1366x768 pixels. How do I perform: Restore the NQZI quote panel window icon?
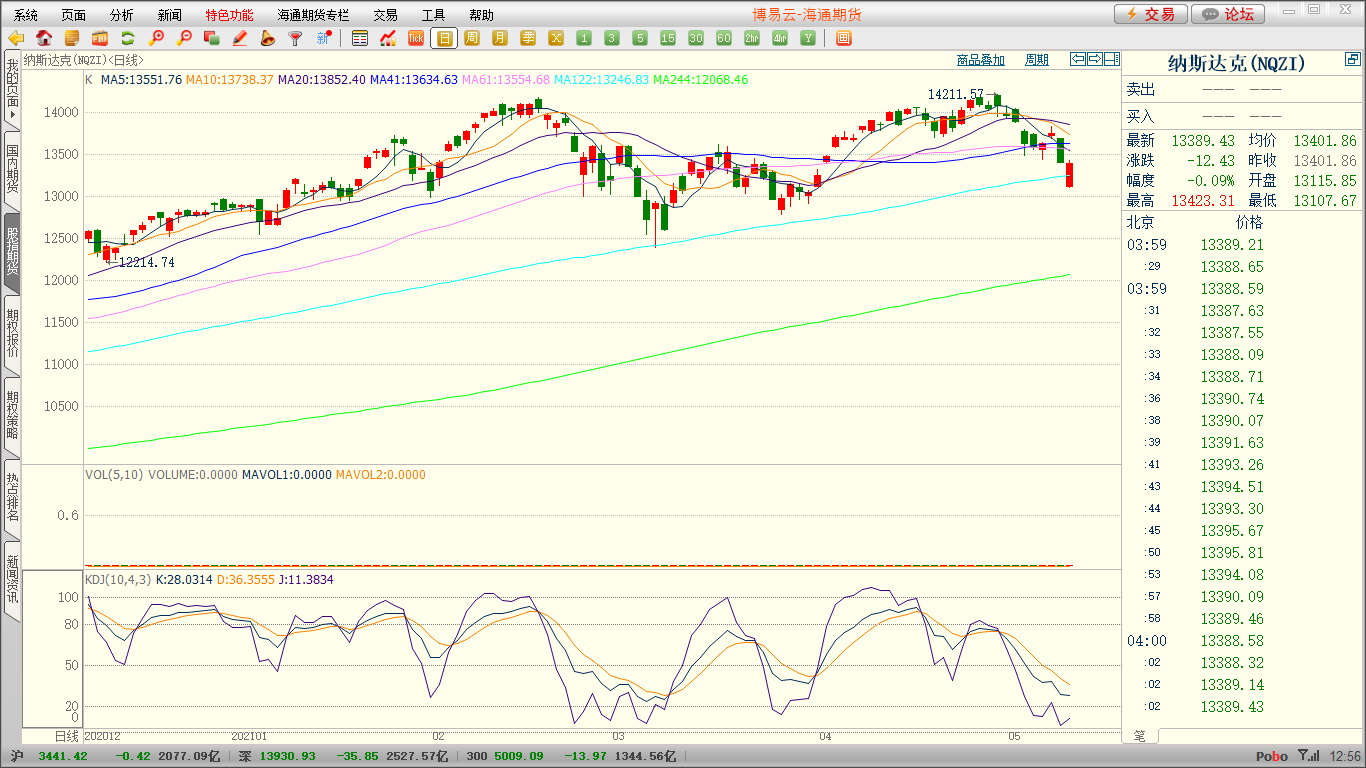(1352, 61)
